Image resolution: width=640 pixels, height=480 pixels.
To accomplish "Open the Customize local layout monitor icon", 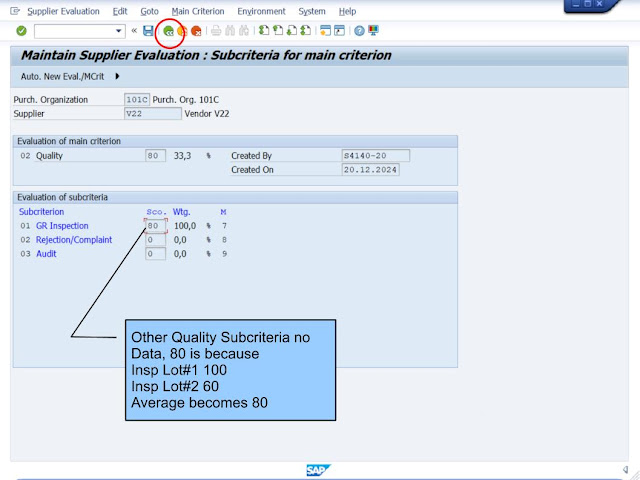I will [x=373, y=31].
